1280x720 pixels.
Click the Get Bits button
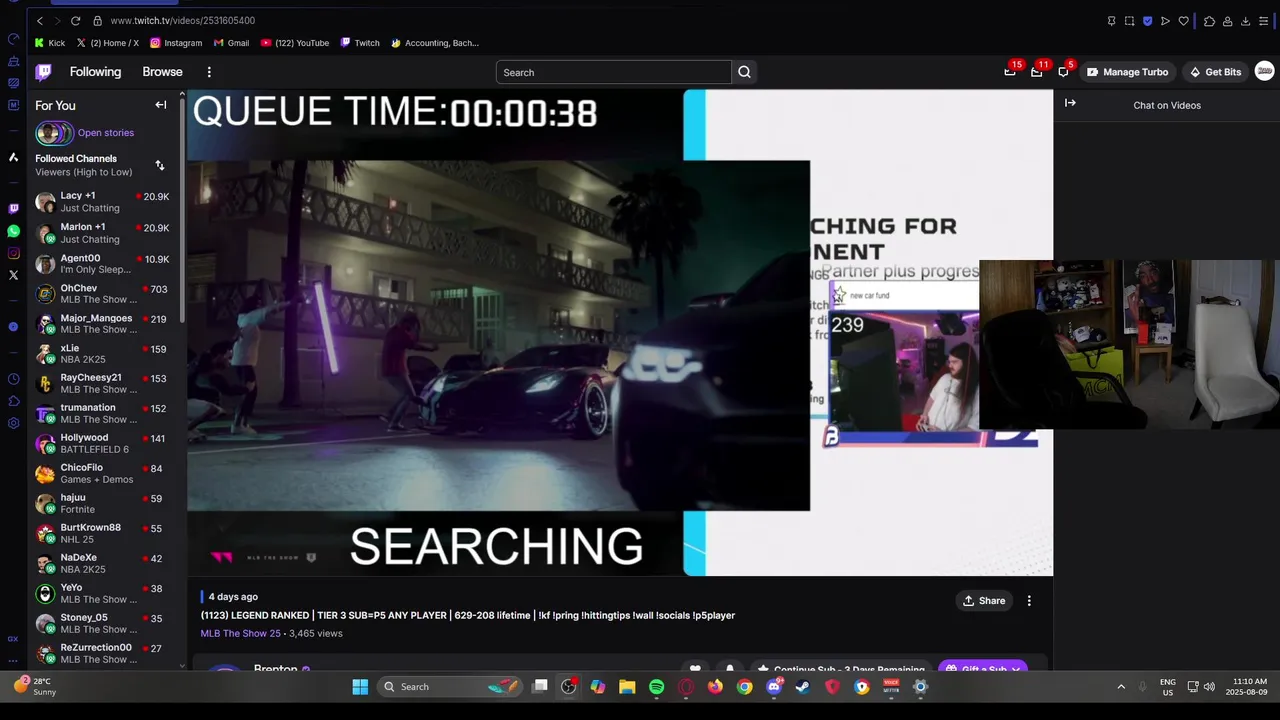(x=1215, y=72)
